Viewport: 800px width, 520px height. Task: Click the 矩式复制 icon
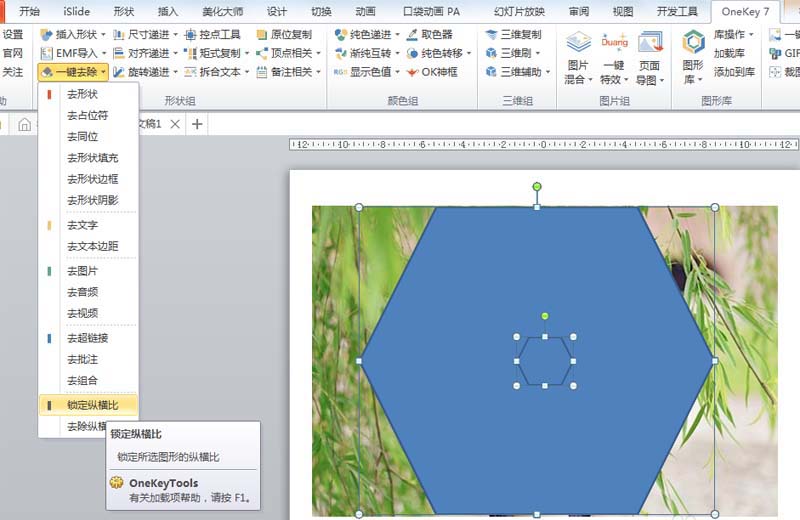[190, 53]
